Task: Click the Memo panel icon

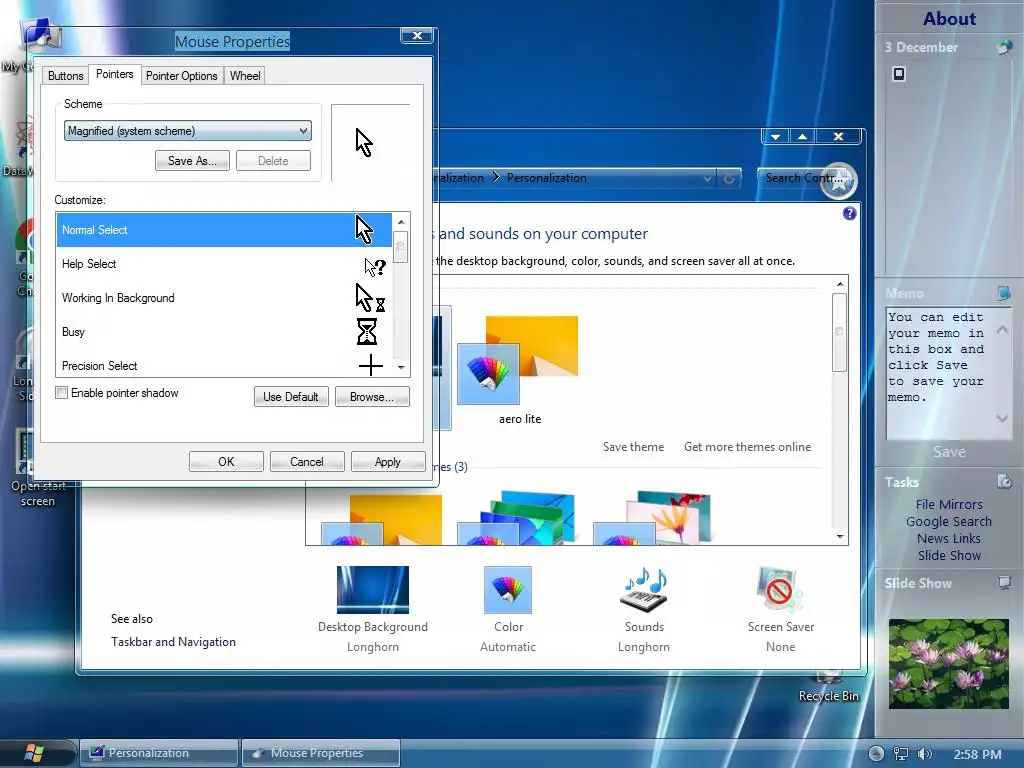Action: pos(1004,293)
